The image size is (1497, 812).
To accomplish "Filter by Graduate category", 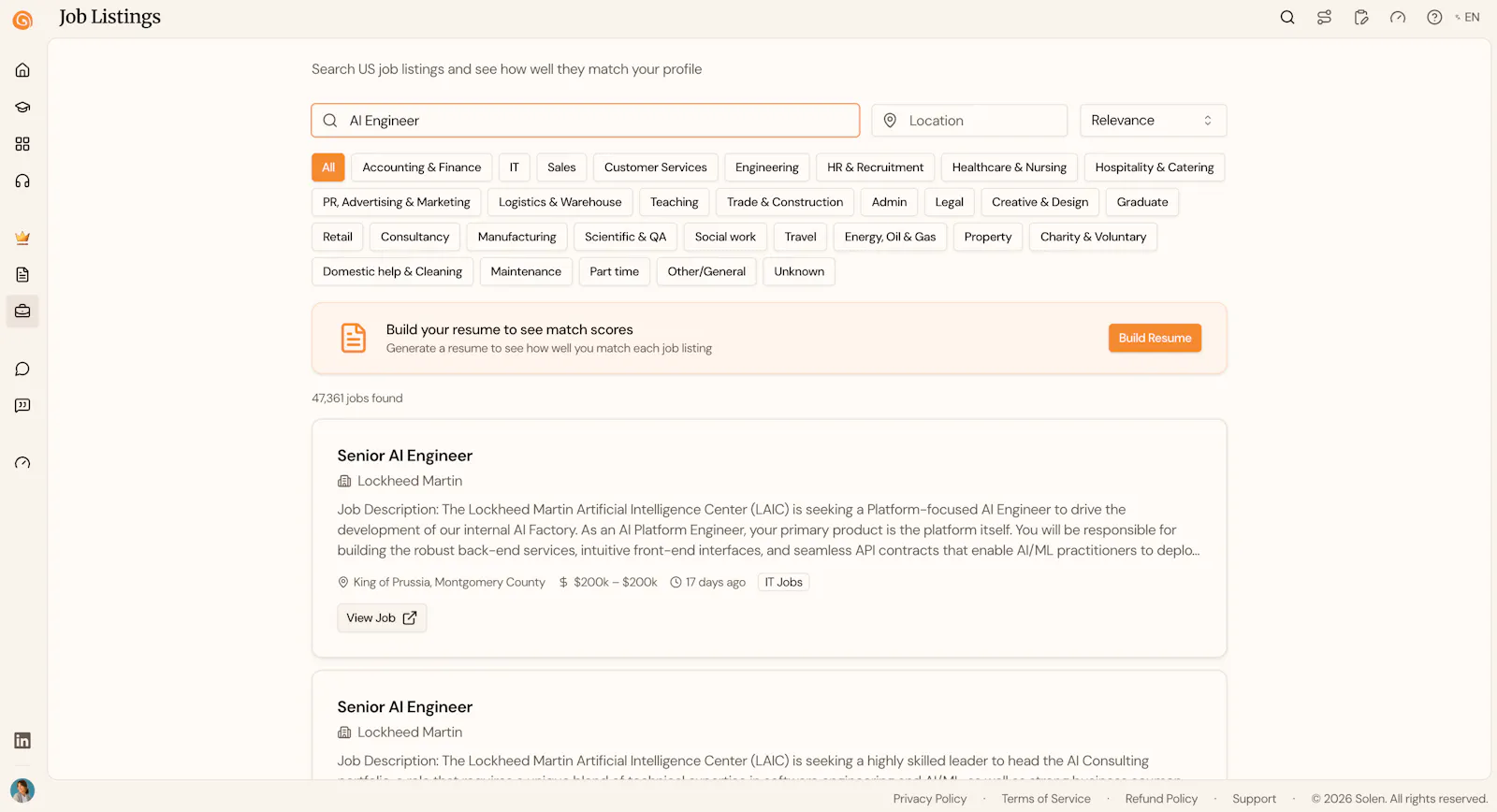I will coord(1142,202).
